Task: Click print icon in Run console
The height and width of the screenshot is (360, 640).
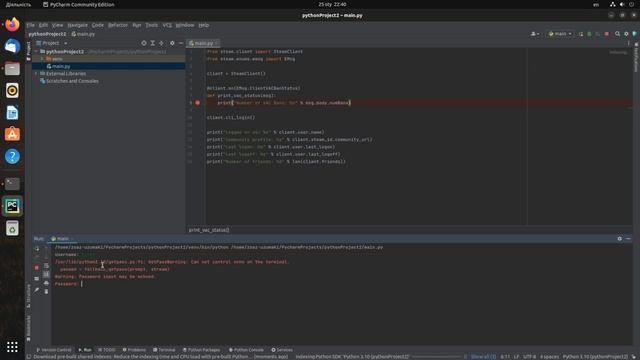Action: (x=46, y=283)
